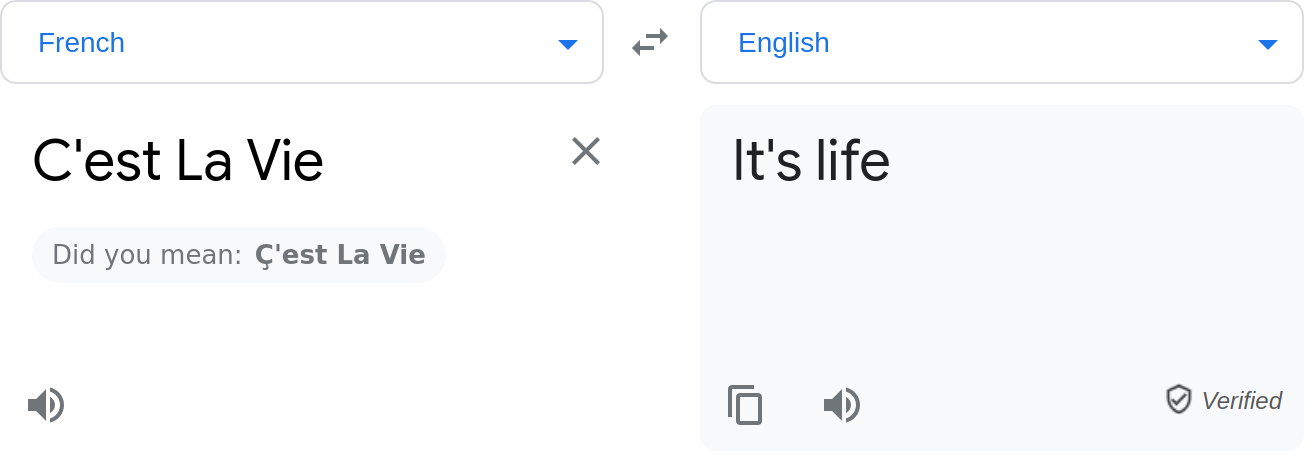This screenshot has width=1314, height=461.
Task: Open the target language selector labeled English
Action: 1002,42
